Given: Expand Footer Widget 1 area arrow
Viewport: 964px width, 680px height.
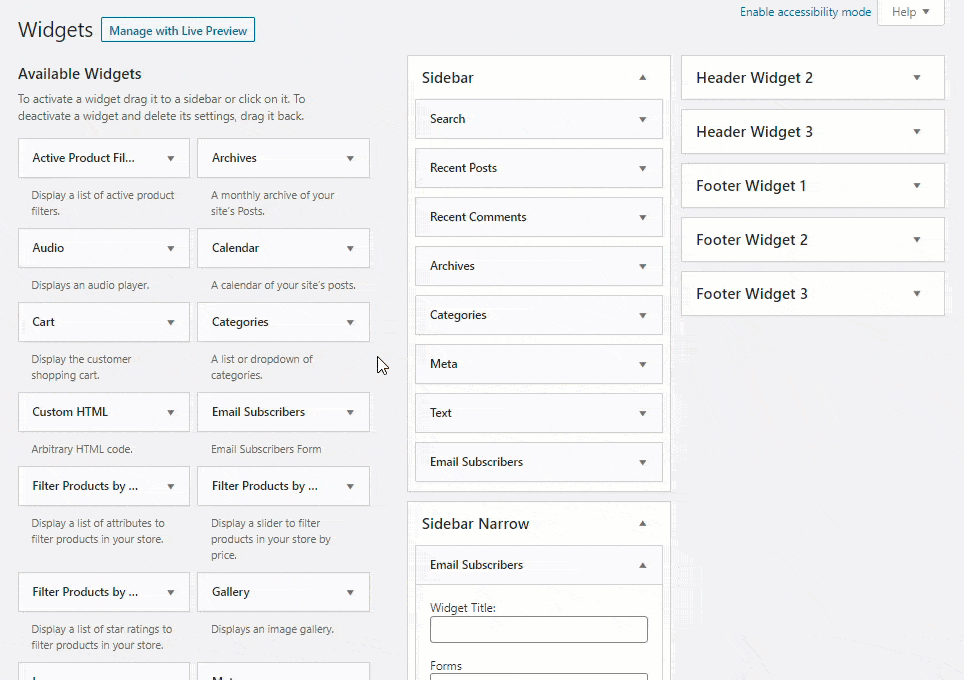Looking at the screenshot, I should tap(917, 186).
